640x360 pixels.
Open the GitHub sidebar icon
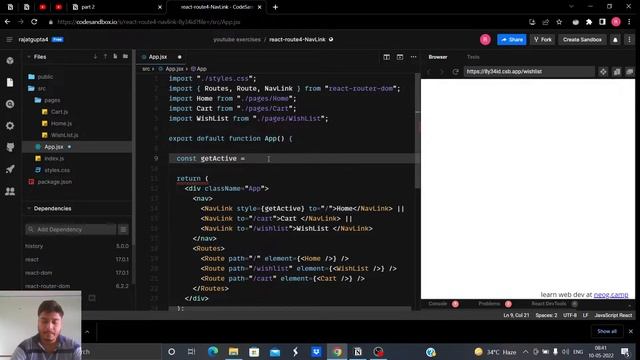click(x=10, y=147)
